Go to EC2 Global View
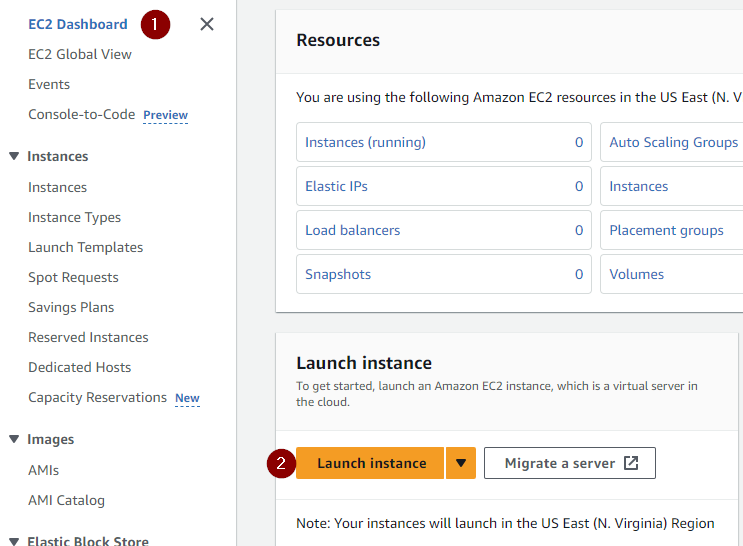Screen dimensions: 743x546 click(80, 54)
